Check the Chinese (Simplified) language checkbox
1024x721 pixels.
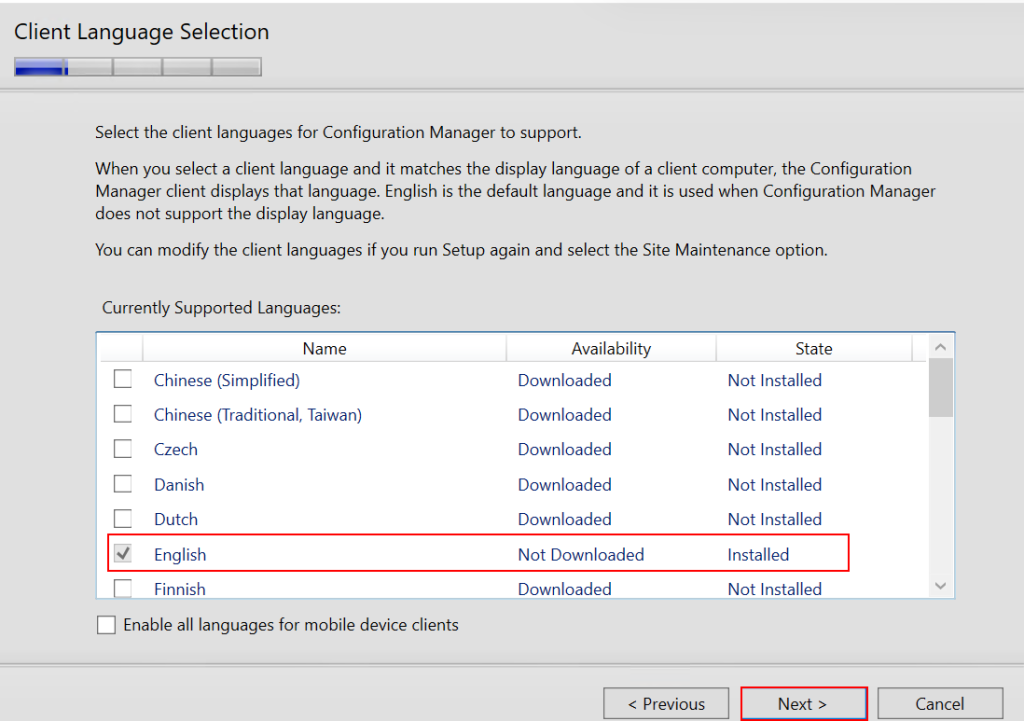coord(122,380)
